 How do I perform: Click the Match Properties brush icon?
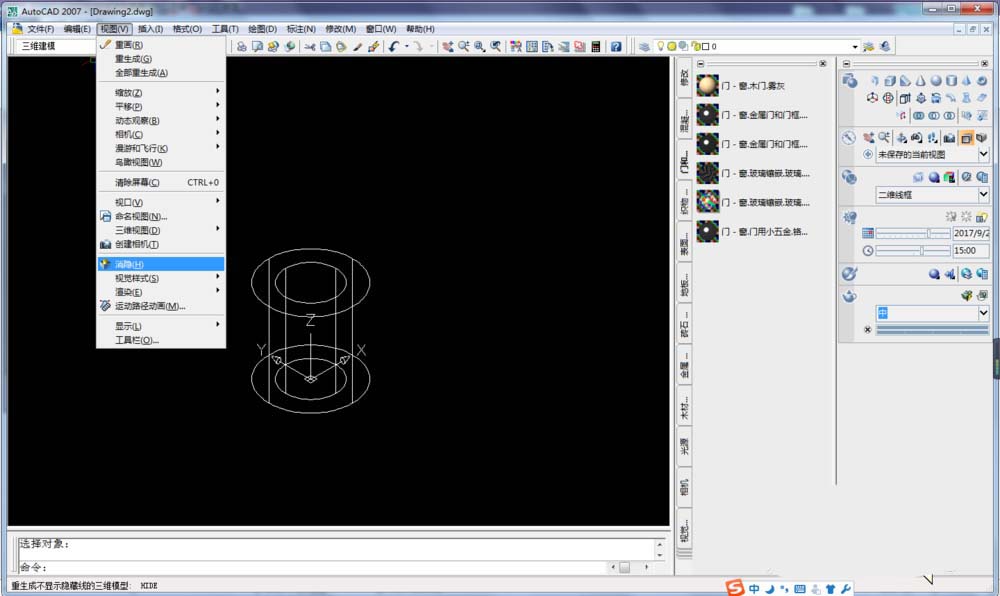(x=373, y=47)
